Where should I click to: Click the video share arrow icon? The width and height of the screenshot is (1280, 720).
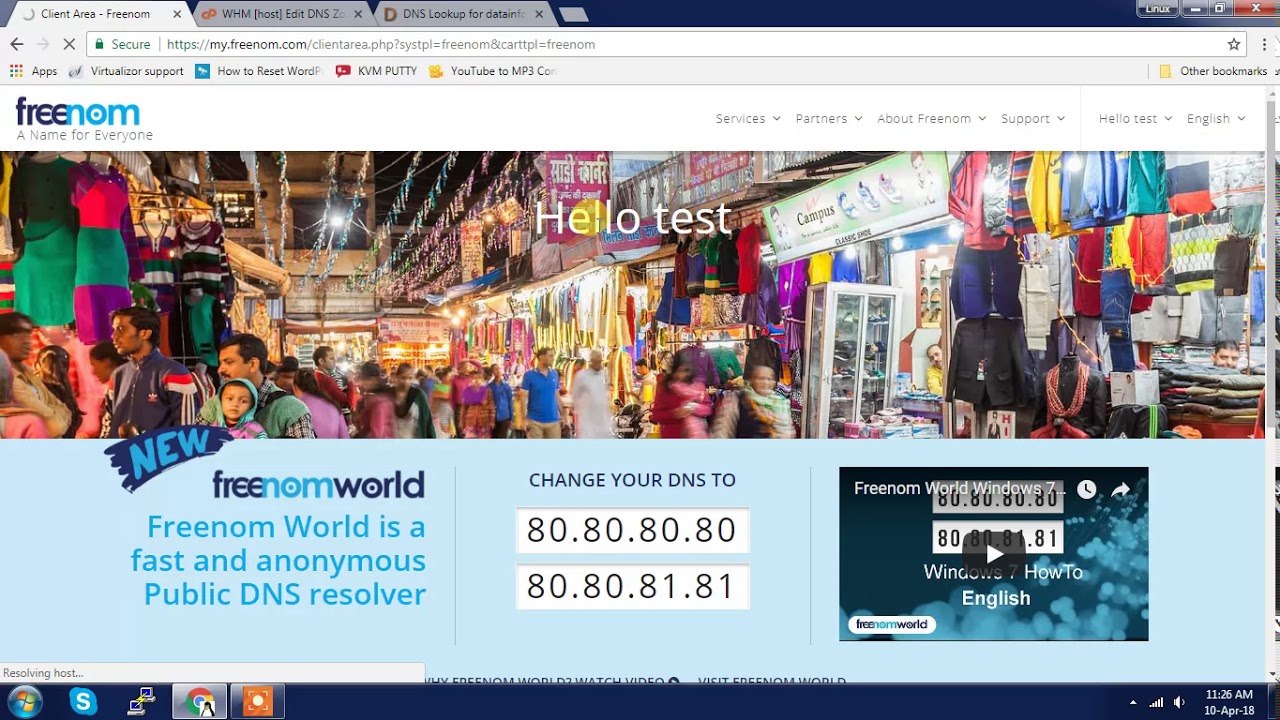(1121, 489)
